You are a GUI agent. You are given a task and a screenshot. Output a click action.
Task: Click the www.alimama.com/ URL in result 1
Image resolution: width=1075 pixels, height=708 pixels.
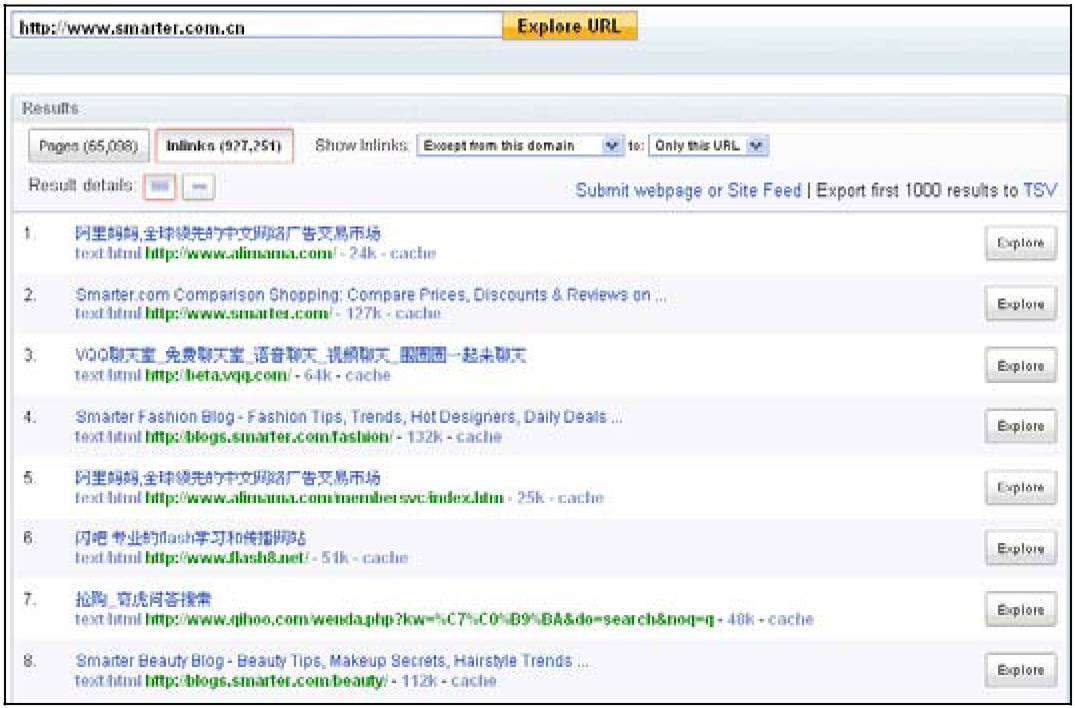click(x=241, y=254)
